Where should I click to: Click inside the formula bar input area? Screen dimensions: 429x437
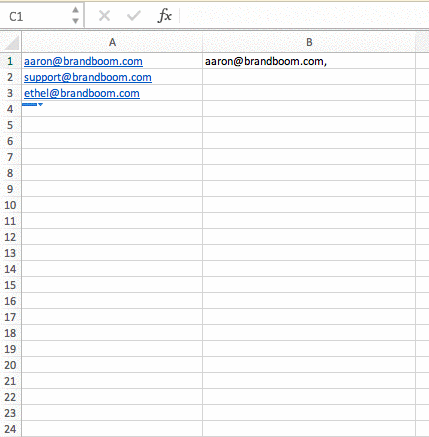click(304, 16)
